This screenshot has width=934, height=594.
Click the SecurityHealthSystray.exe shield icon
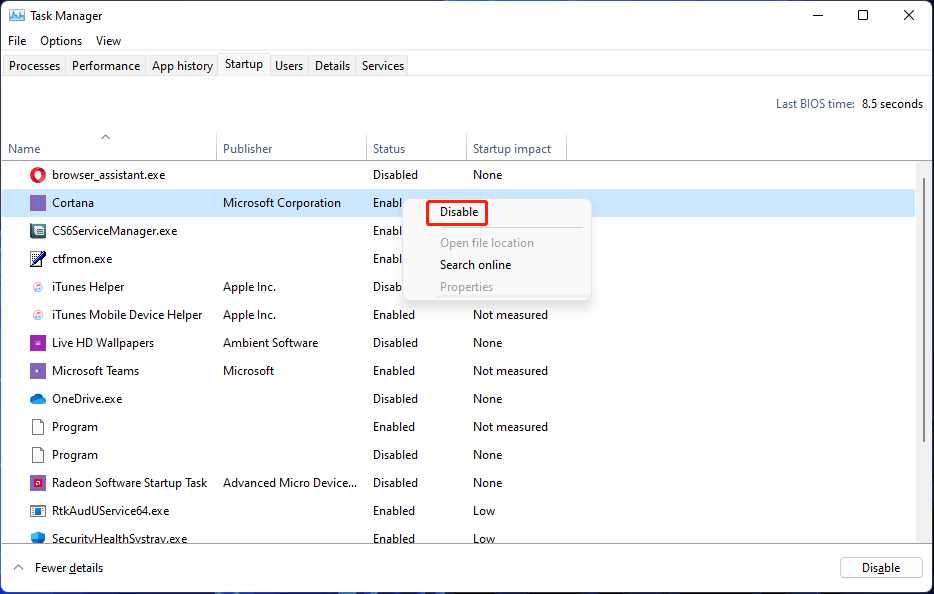point(38,537)
